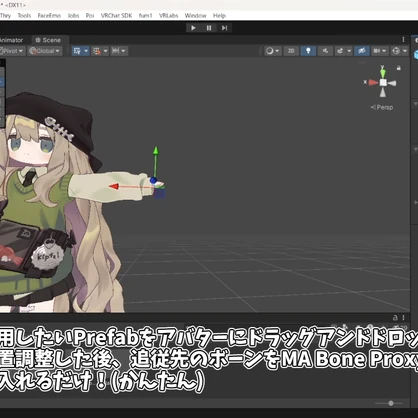Click the green Y axis cone on orientation gizmo
418x418 pixels.
click(x=383, y=72)
